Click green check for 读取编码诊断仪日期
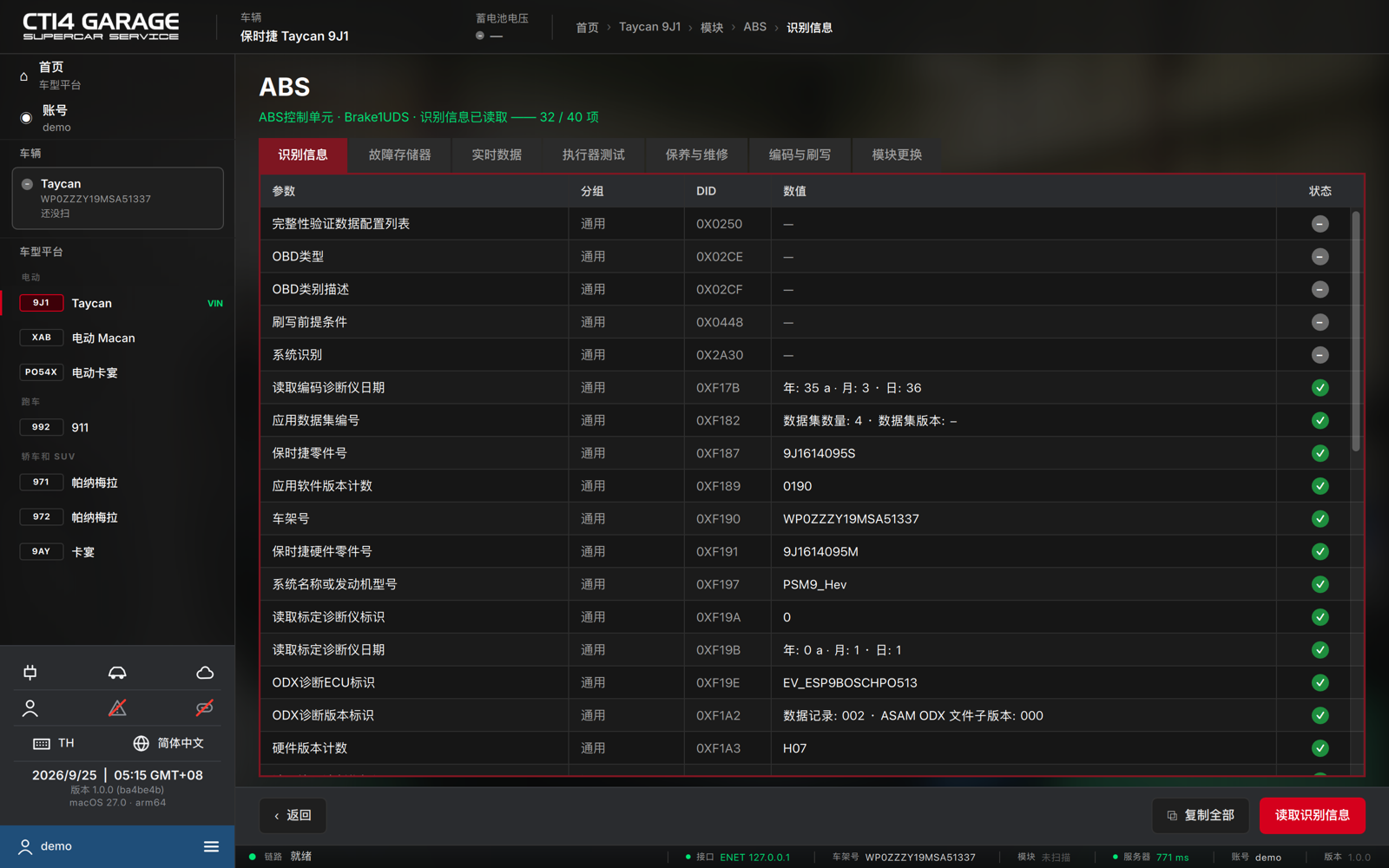1389x868 pixels. (x=1320, y=388)
